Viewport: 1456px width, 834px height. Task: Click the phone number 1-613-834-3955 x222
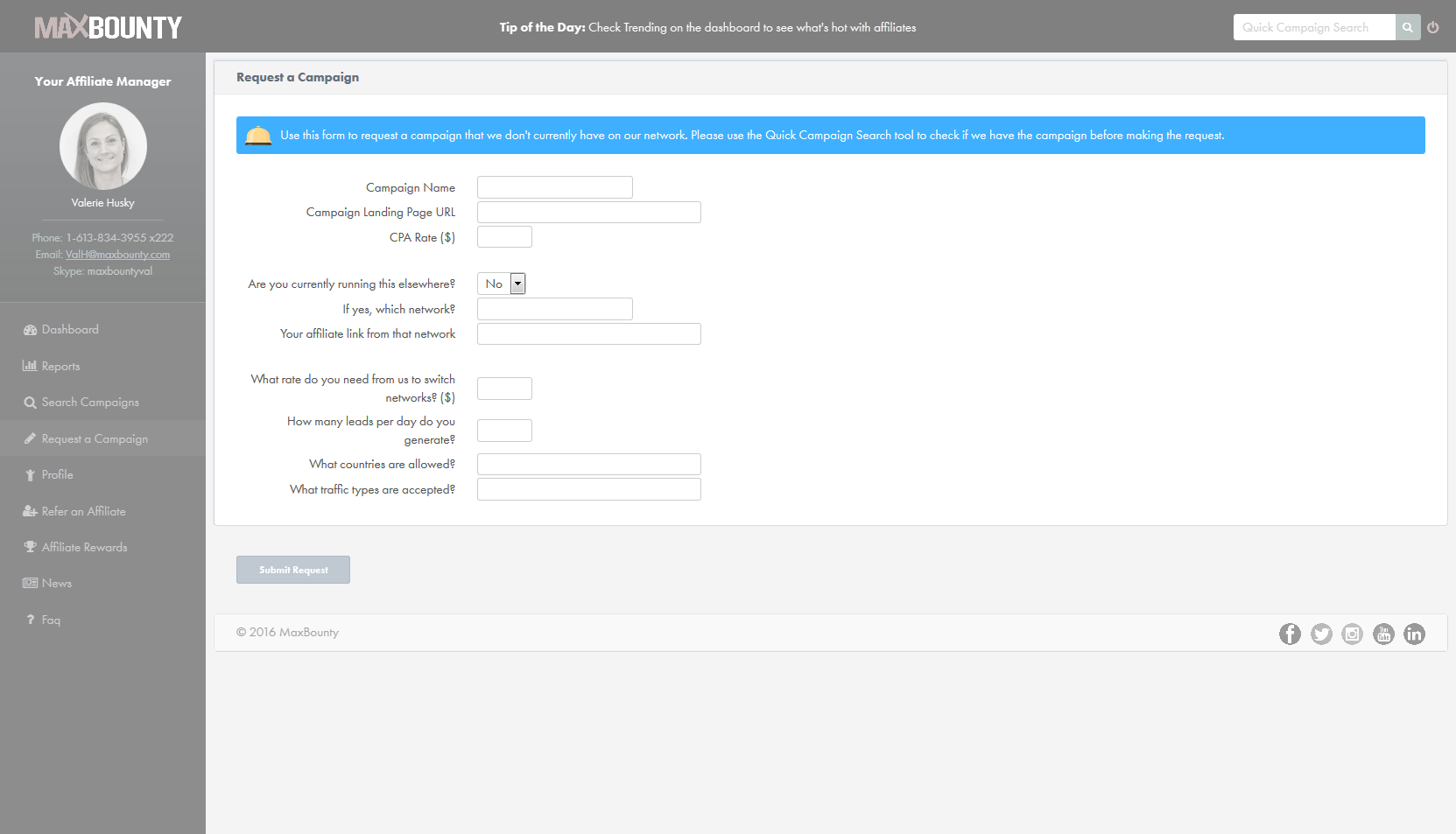(120, 238)
